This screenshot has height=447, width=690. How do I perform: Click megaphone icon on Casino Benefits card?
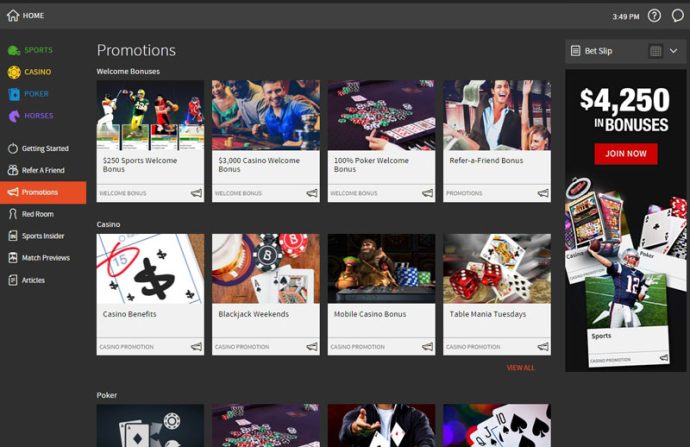pos(196,347)
